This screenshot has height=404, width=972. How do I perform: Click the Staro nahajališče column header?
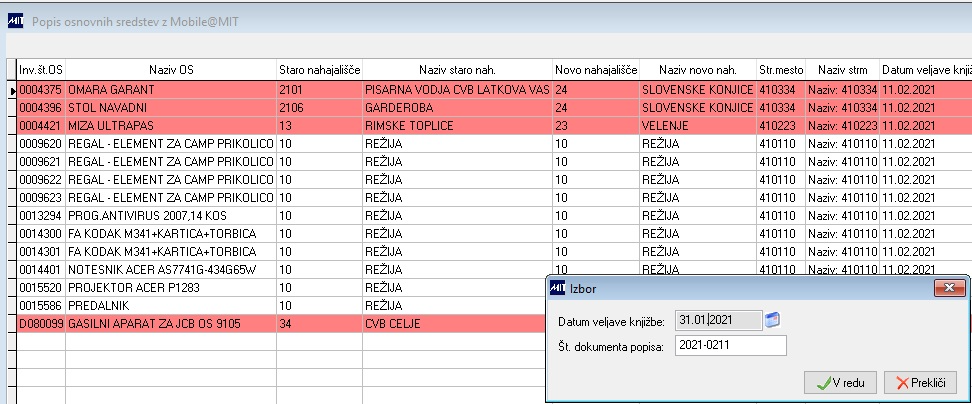coord(319,69)
